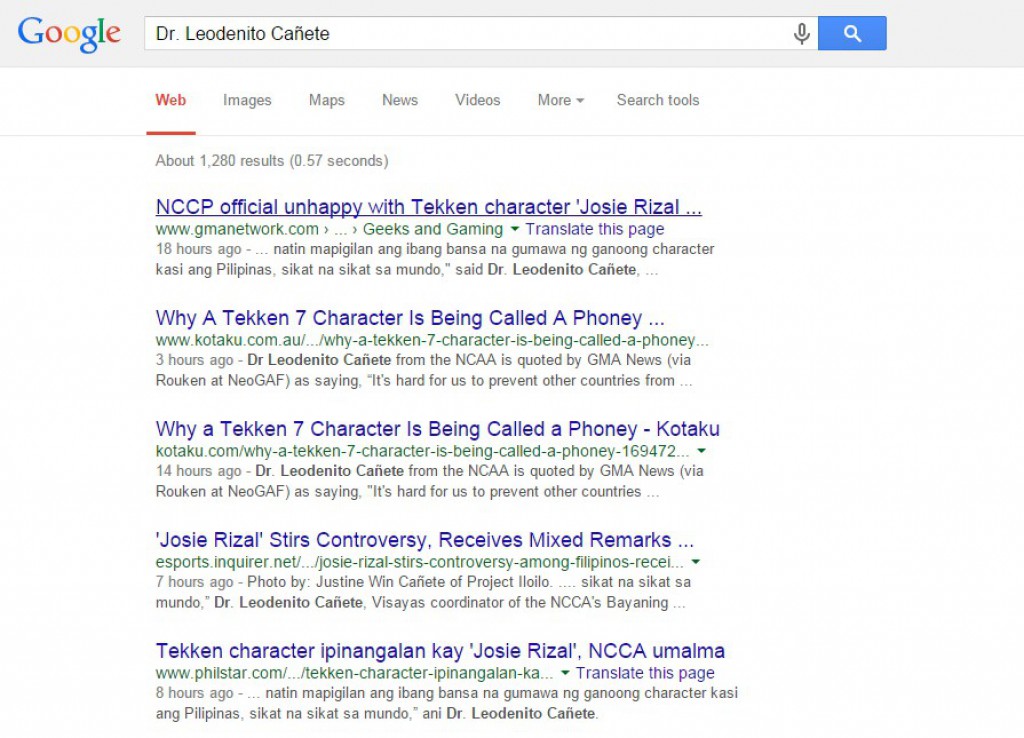Click the '18 hours ago' snippet text
Viewport: 1024px width, 738px height.
pyautogui.click(x=198, y=249)
